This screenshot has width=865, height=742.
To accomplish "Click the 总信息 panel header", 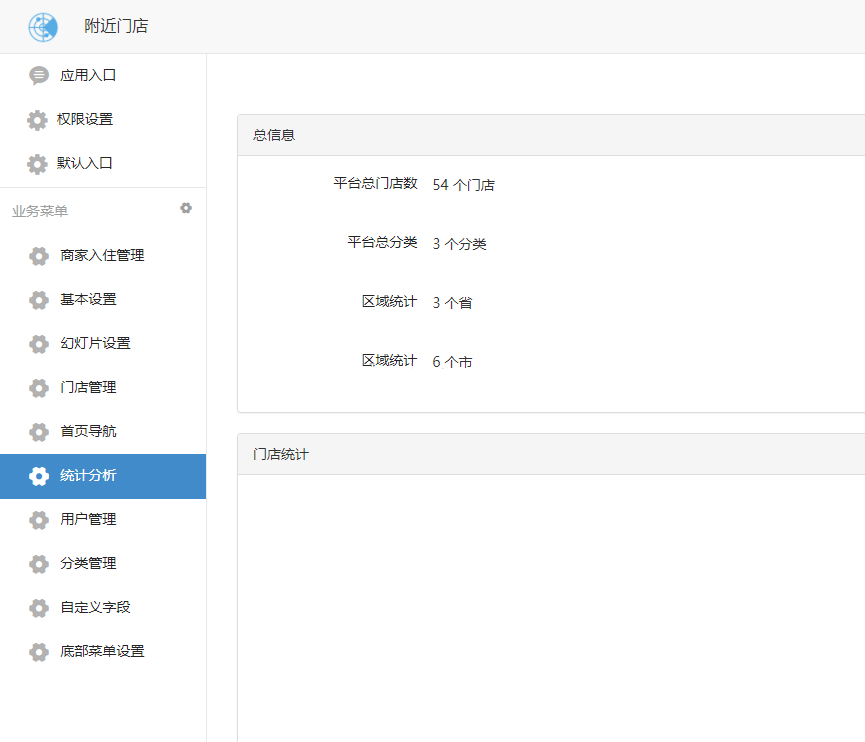I will 274,135.
